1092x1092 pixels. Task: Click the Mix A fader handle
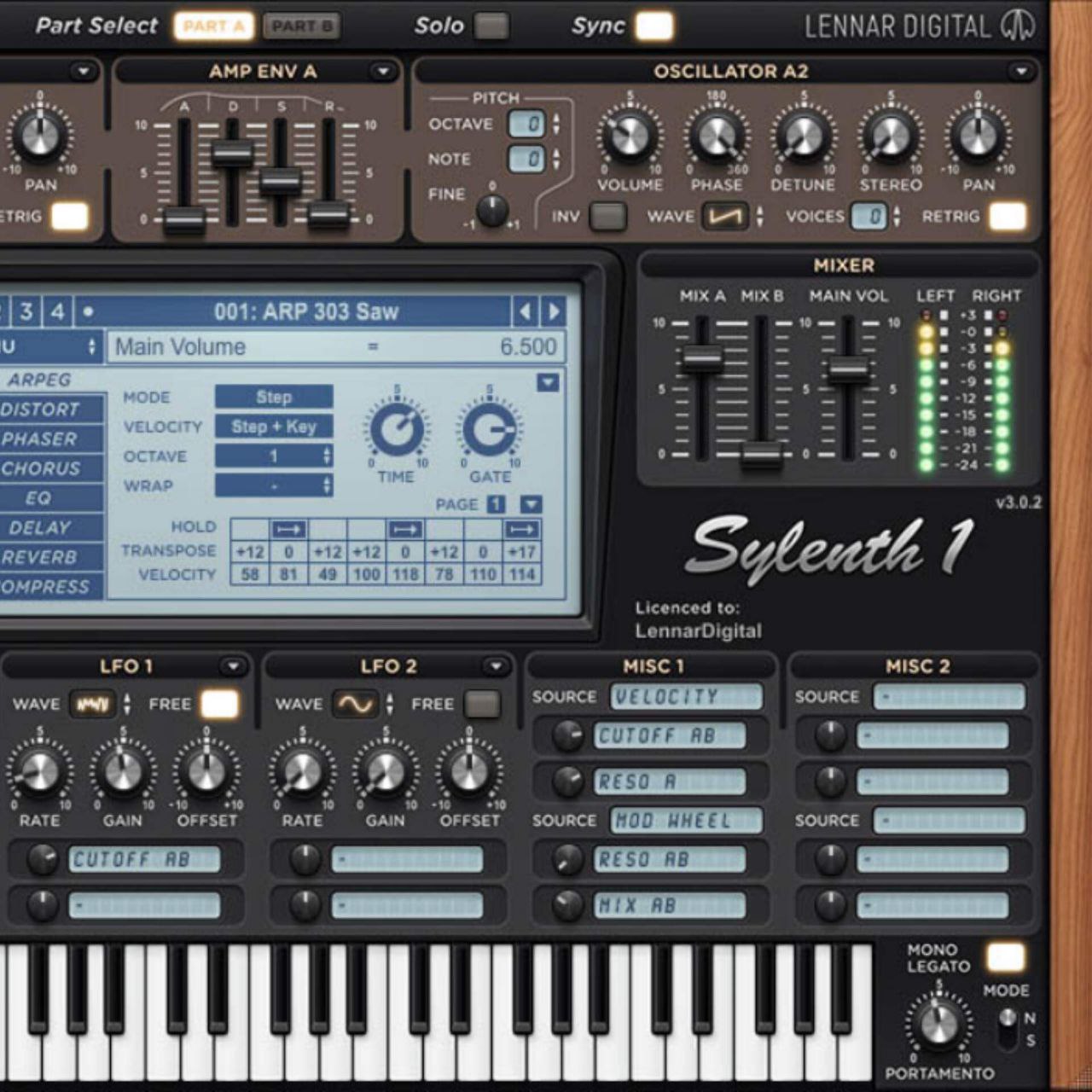pyautogui.click(x=702, y=360)
